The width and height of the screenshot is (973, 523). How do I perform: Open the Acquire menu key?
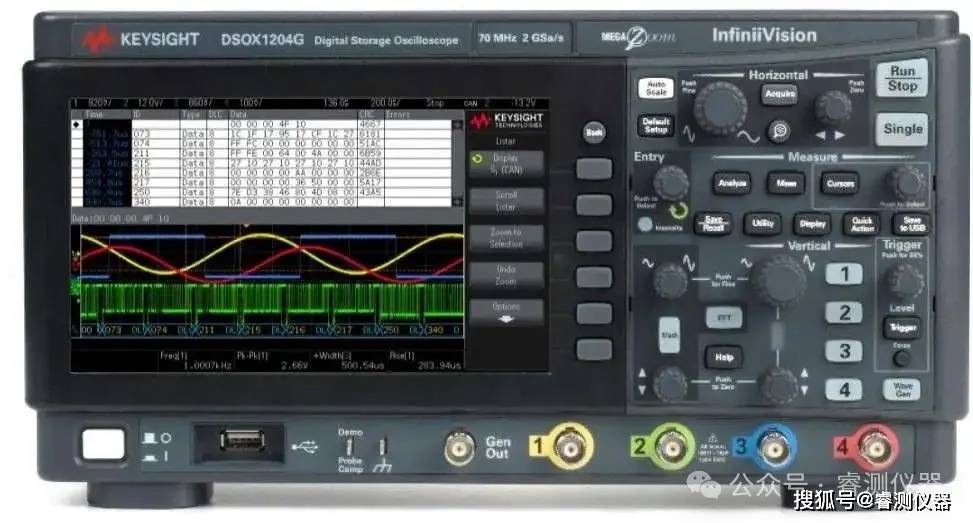point(779,94)
